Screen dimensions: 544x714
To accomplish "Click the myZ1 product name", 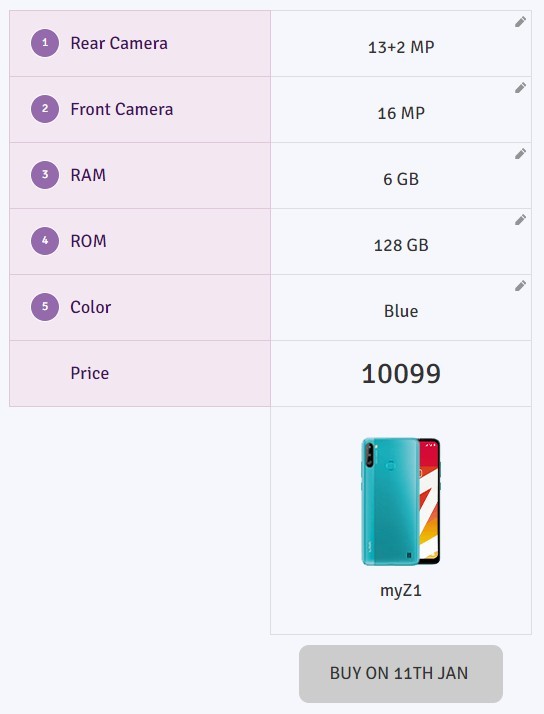I will [x=401, y=591].
